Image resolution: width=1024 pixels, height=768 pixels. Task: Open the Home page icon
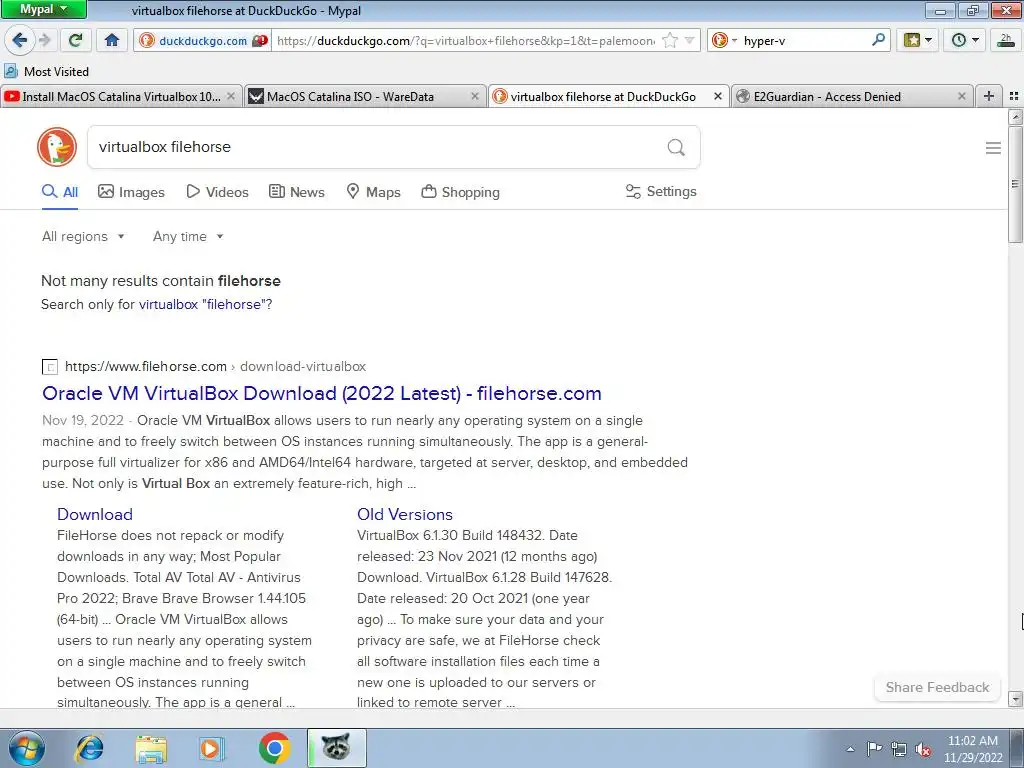(112, 40)
